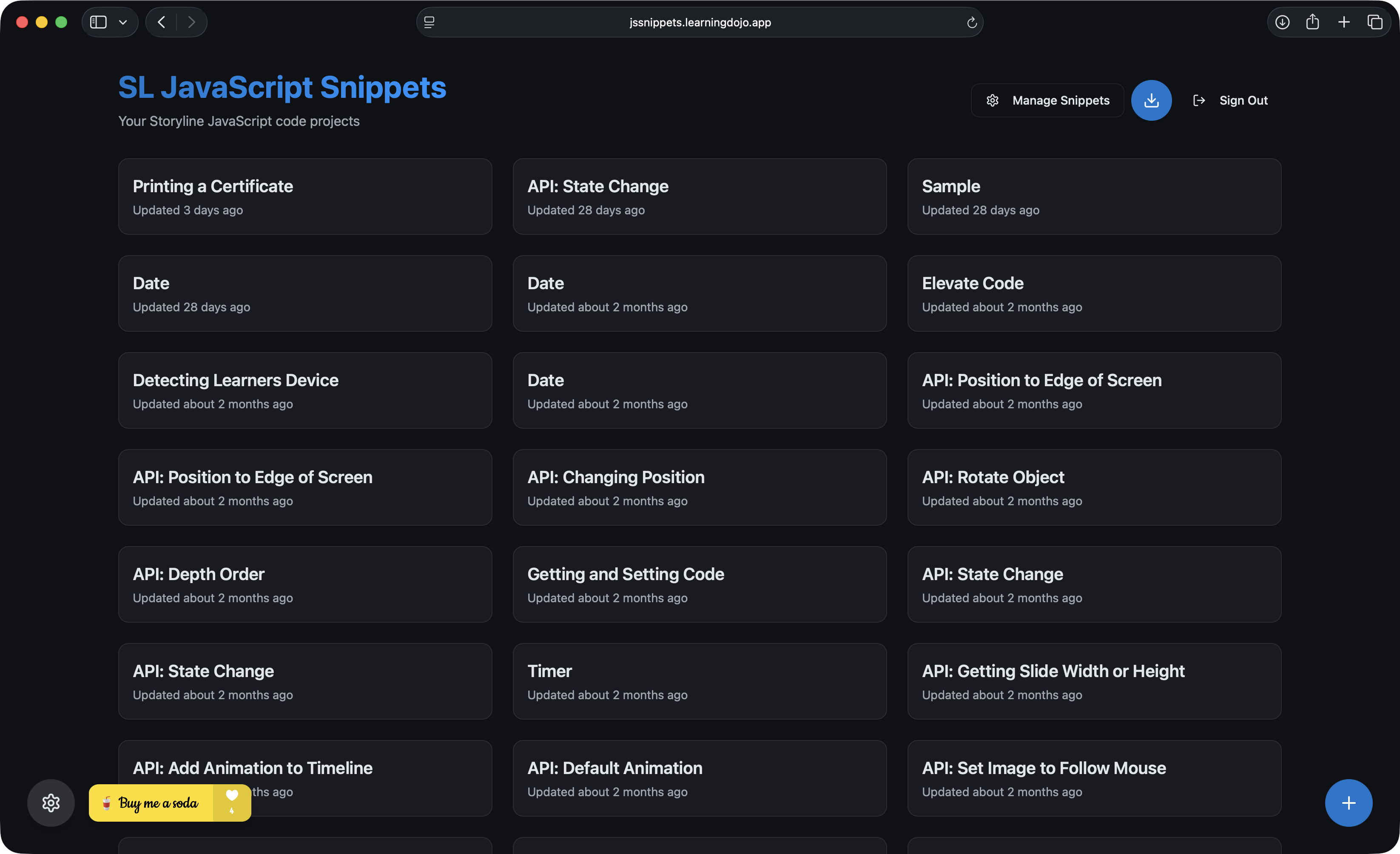1400x854 pixels.
Task: Open the floating settings gear in bottom-left corner
Action: click(51, 803)
